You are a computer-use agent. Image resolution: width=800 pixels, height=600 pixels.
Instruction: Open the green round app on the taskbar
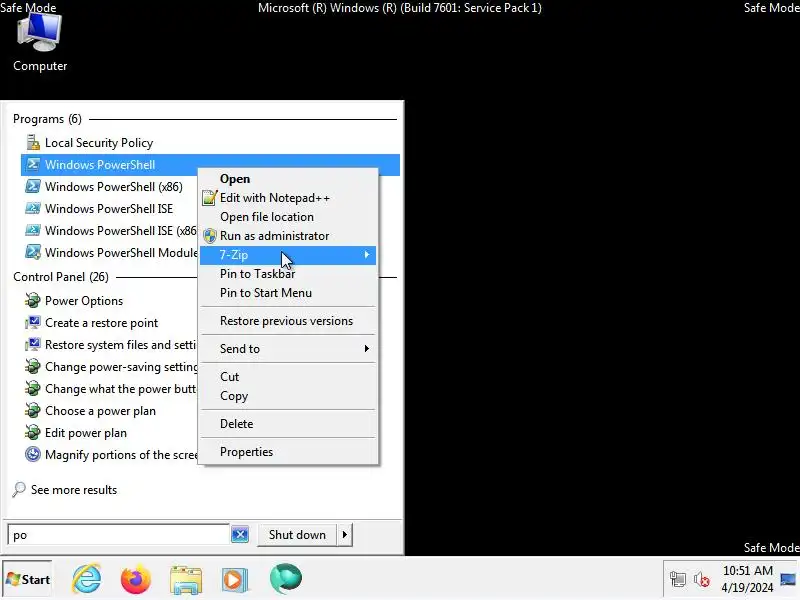tap(286, 579)
